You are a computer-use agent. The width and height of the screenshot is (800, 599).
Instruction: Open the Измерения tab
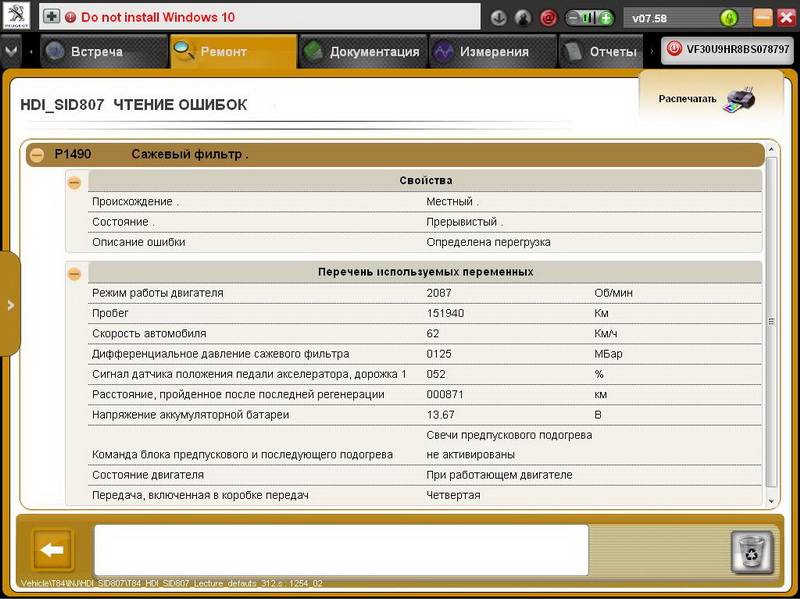point(481,52)
